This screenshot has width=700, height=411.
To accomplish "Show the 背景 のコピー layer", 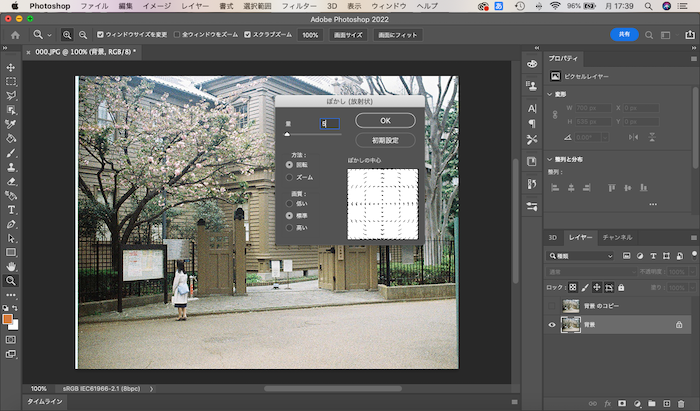I will [x=552, y=306].
